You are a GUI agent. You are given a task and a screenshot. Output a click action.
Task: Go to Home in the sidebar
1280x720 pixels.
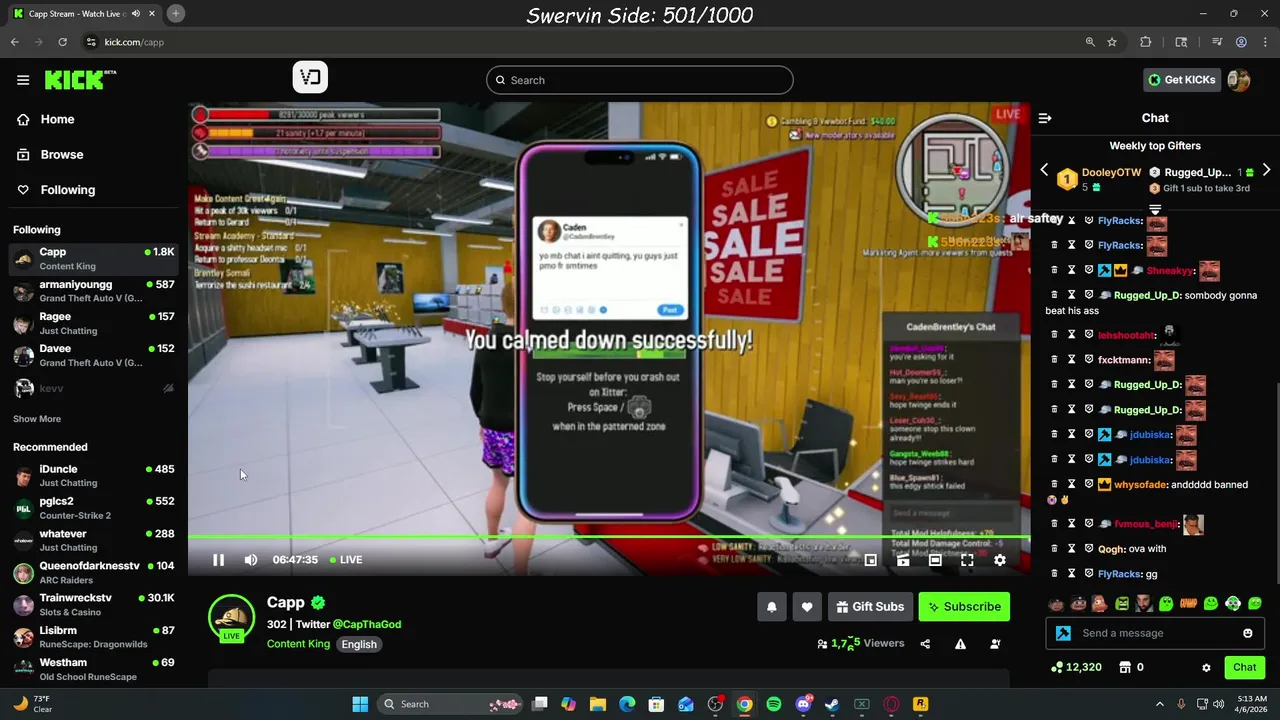[x=57, y=119]
